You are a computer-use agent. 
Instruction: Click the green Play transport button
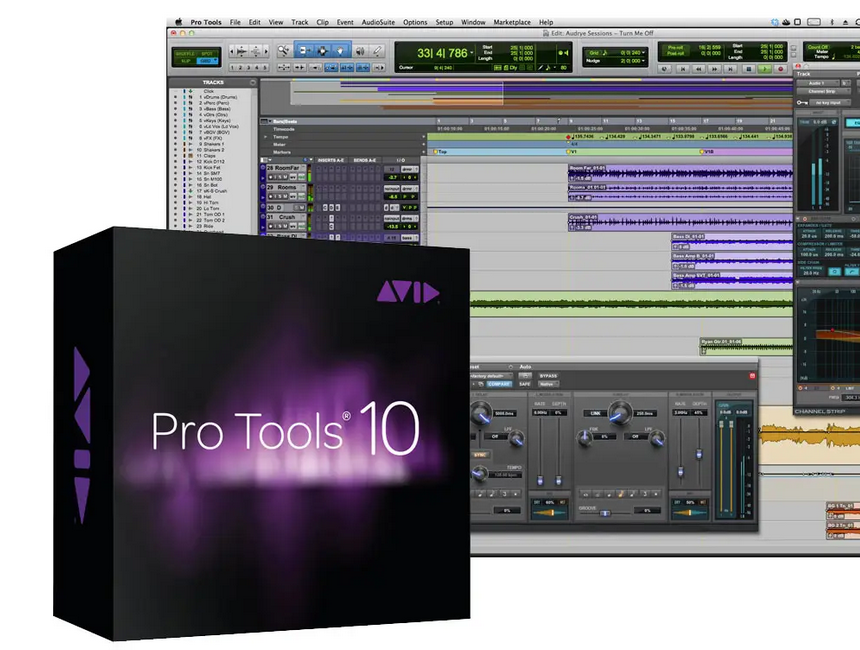764,69
